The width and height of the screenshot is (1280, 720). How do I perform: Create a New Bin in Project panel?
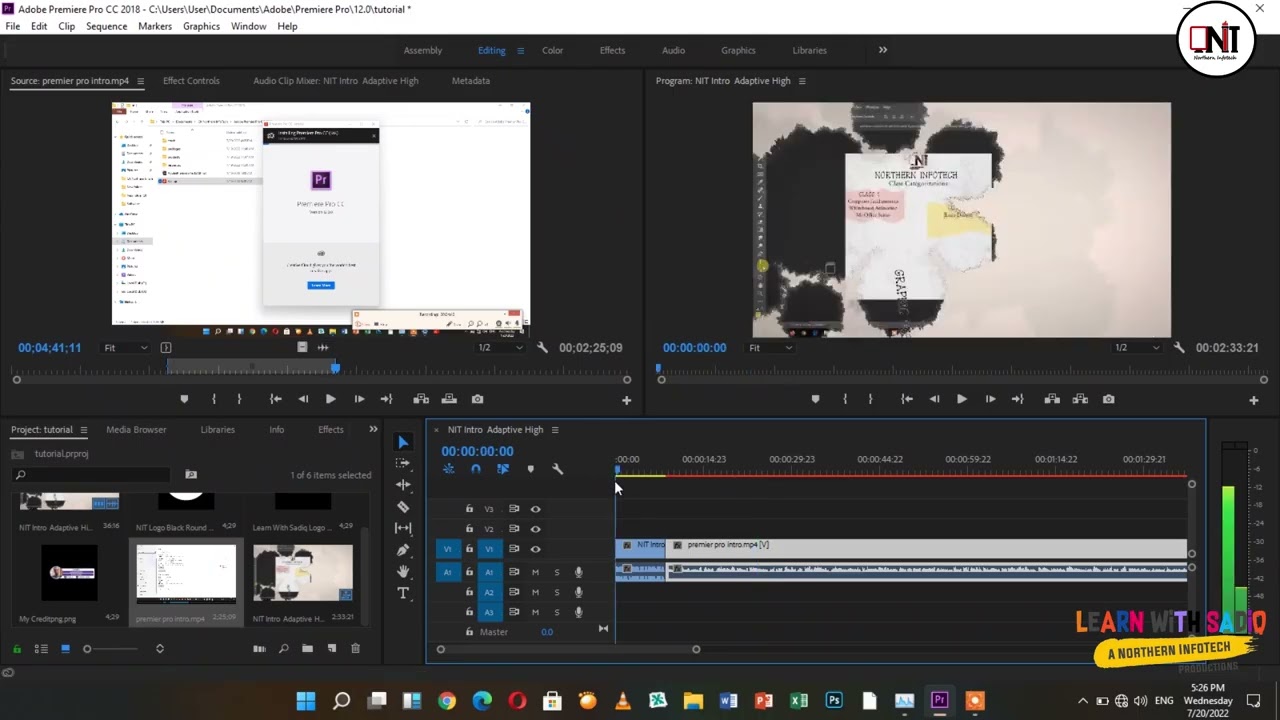tap(307, 649)
